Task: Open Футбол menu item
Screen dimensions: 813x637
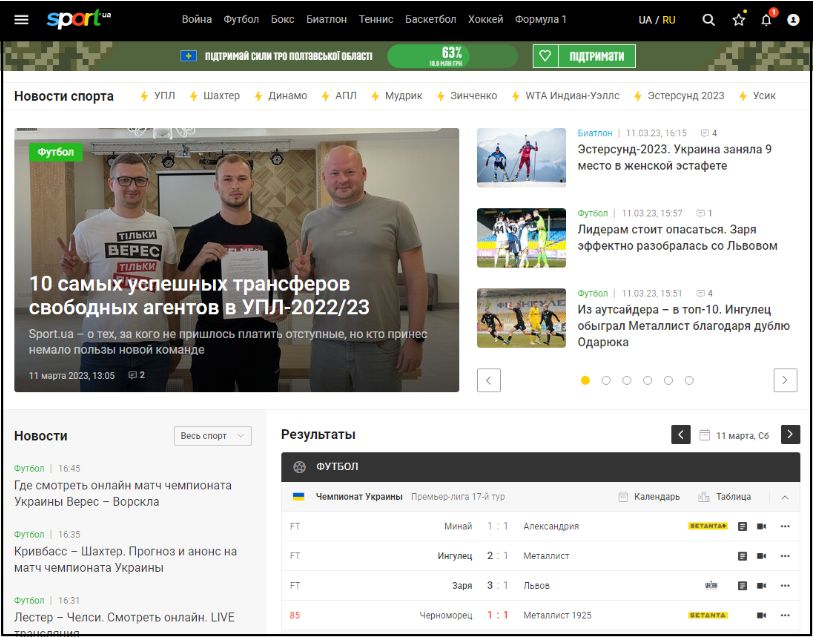Action: pyautogui.click(x=241, y=20)
